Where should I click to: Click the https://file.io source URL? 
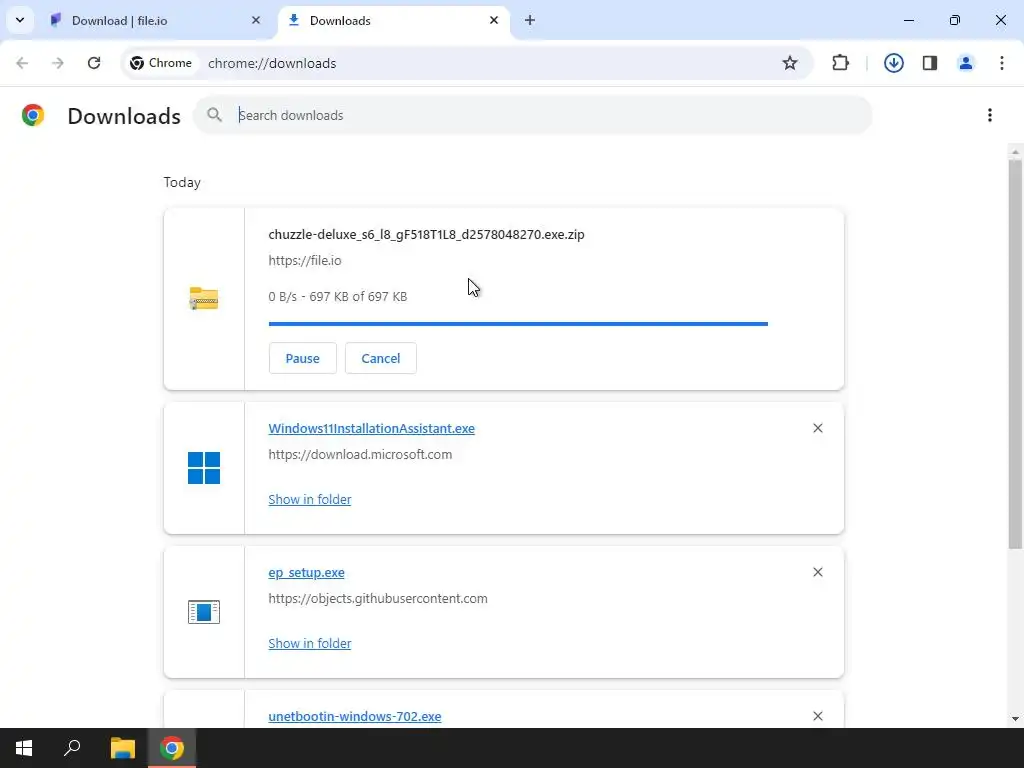(304, 261)
